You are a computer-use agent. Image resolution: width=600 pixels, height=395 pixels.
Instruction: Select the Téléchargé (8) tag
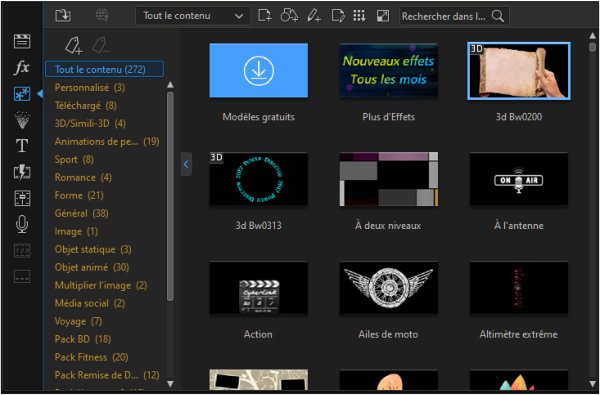click(x=85, y=105)
